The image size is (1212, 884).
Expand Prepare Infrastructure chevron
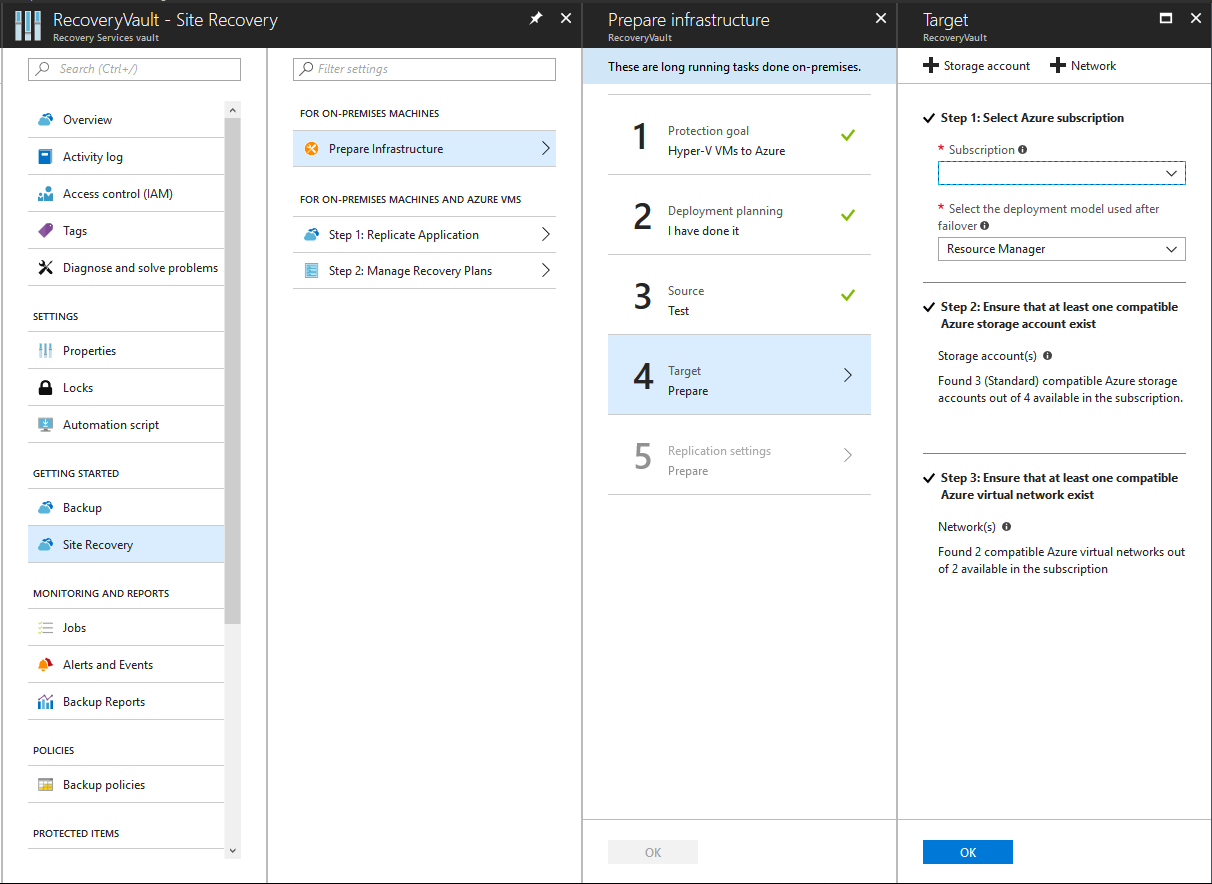click(x=545, y=149)
